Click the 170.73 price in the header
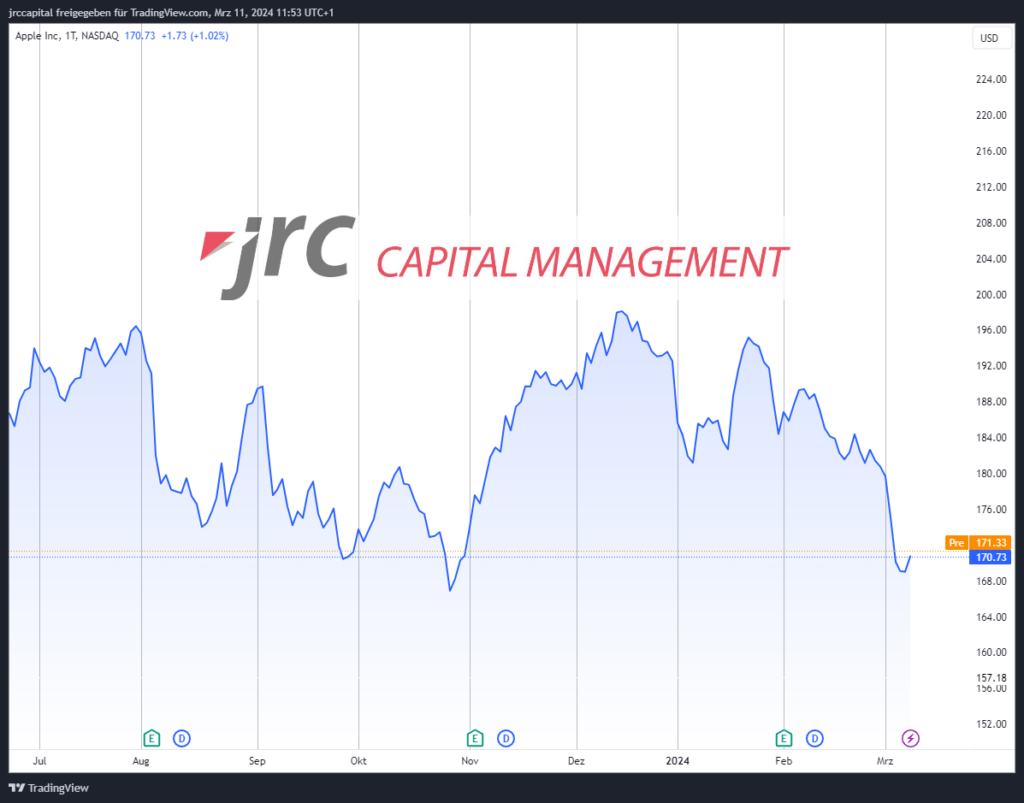This screenshot has width=1024, height=803. click(x=140, y=36)
